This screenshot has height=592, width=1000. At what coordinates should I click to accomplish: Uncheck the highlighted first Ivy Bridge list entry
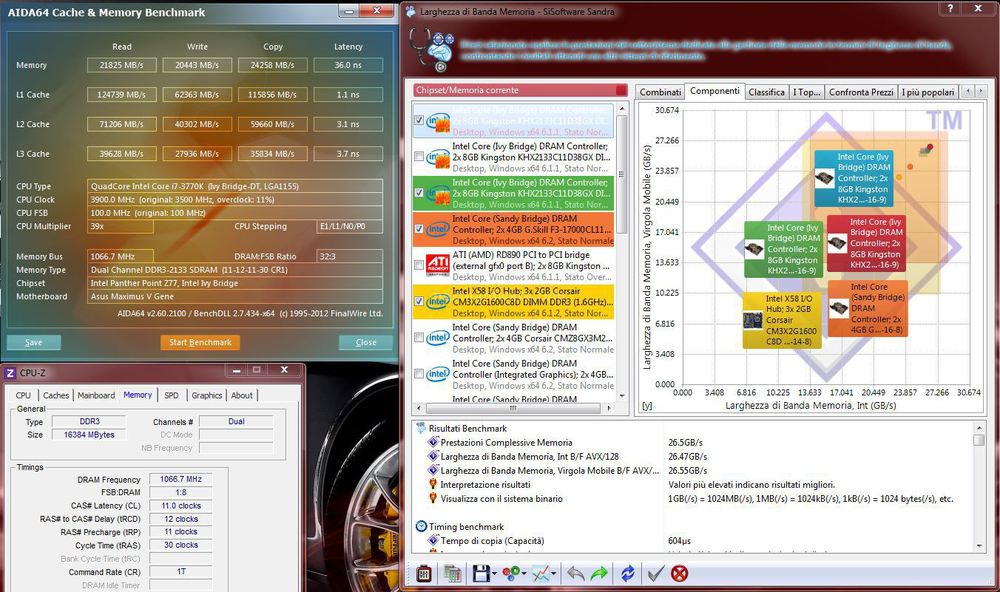pos(419,120)
